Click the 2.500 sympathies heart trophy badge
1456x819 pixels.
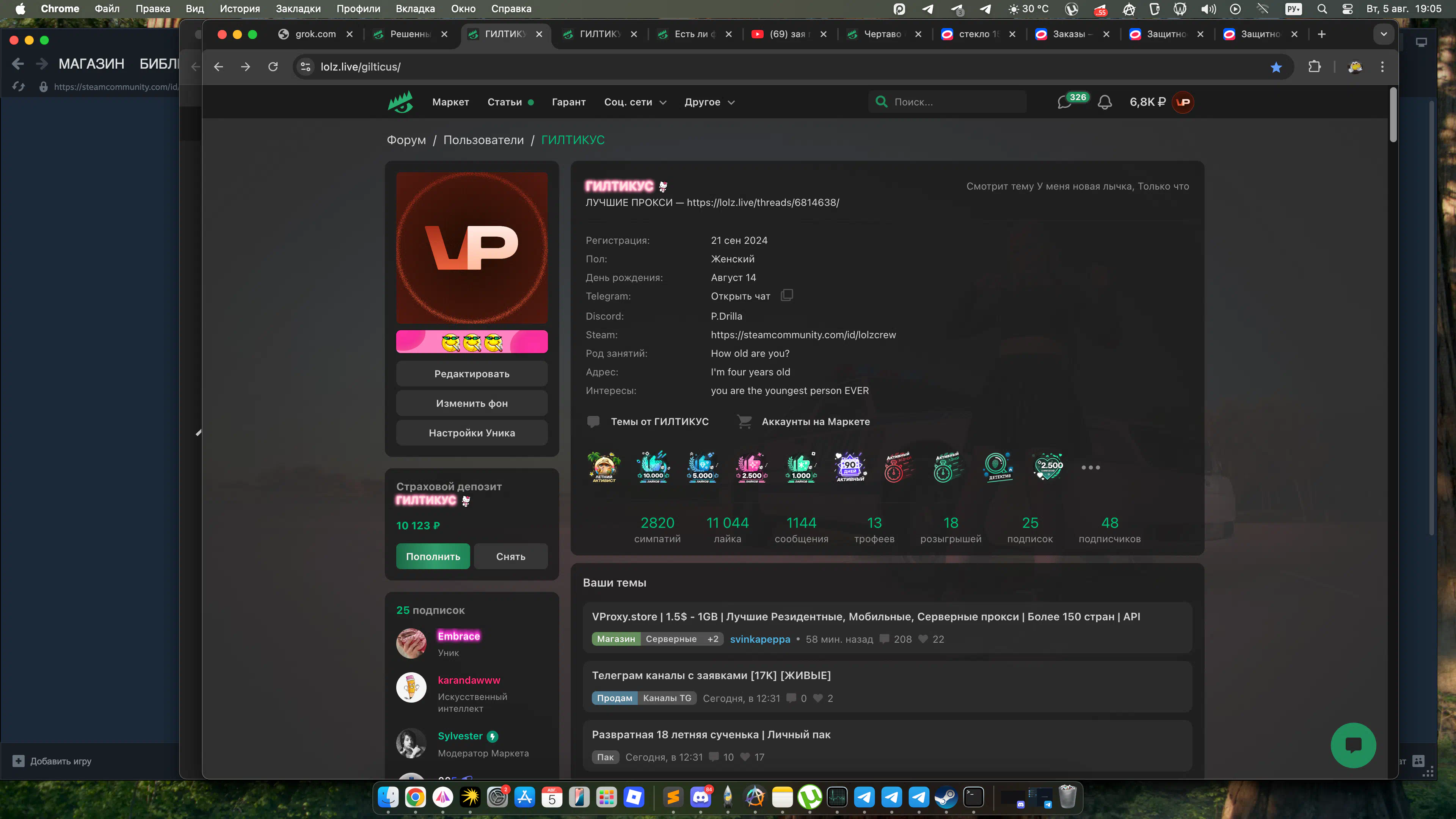click(1048, 467)
